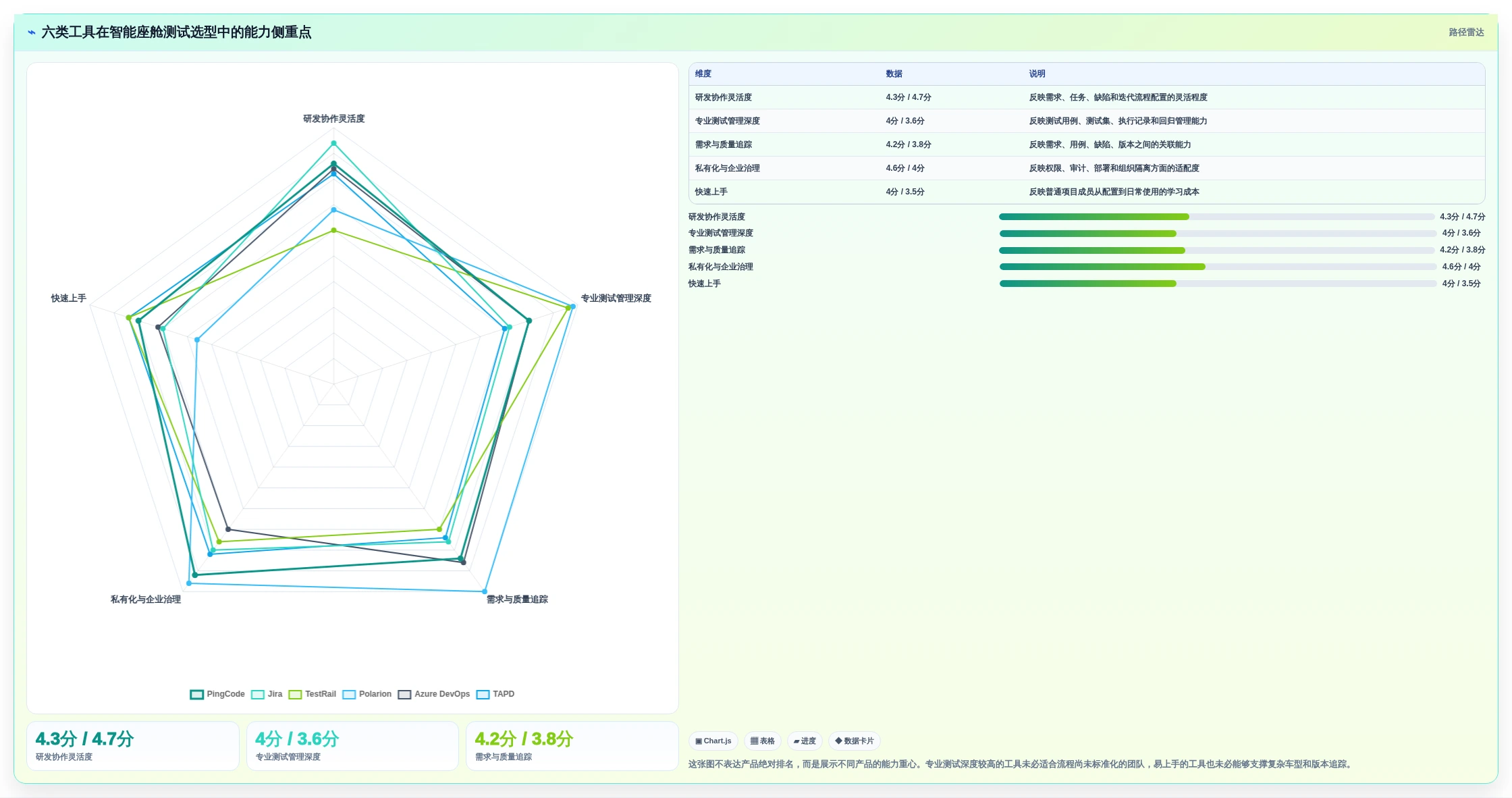Image resolution: width=1512 pixels, height=798 pixels.
Task: Click table value 4.3分 / 4.7分
Action: pyautogui.click(x=909, y=97)
